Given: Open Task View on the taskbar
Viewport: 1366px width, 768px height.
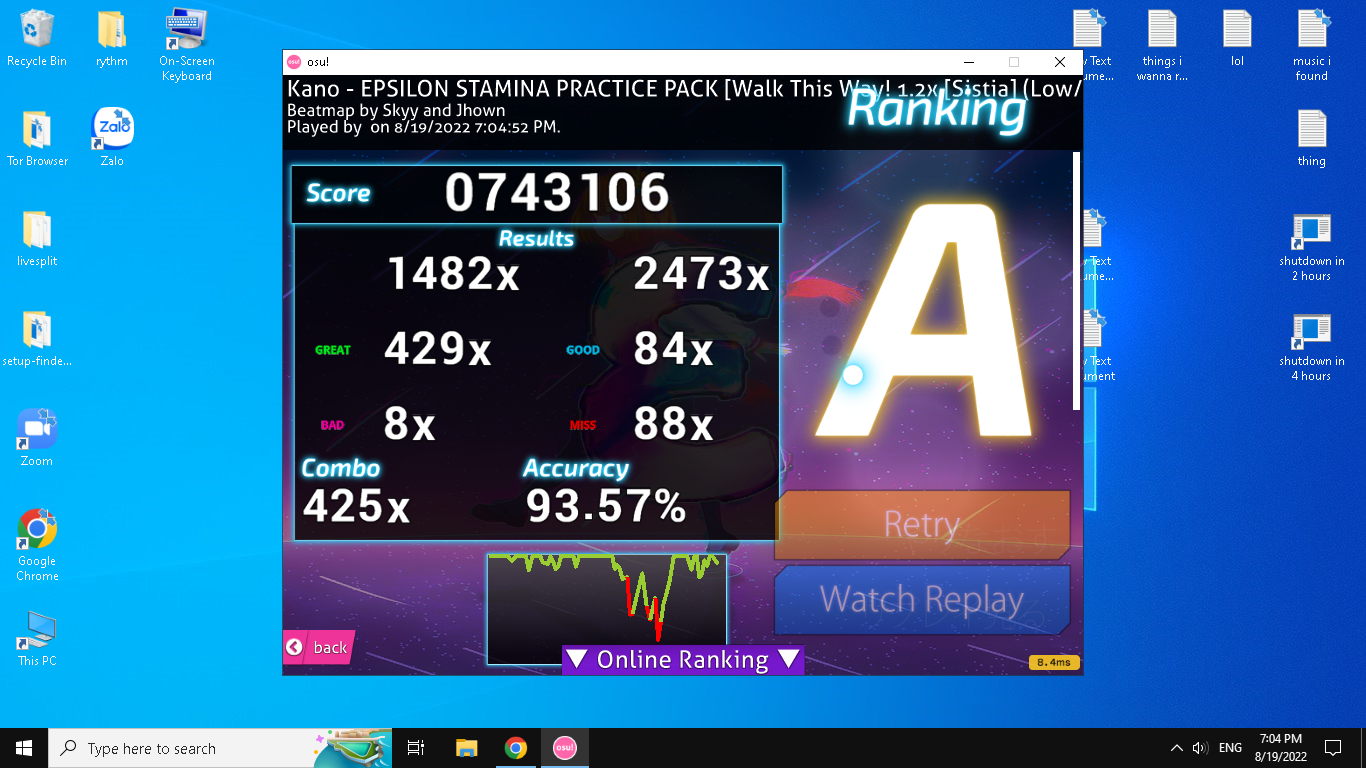Looking at the screenshot, I should (416, 748).
